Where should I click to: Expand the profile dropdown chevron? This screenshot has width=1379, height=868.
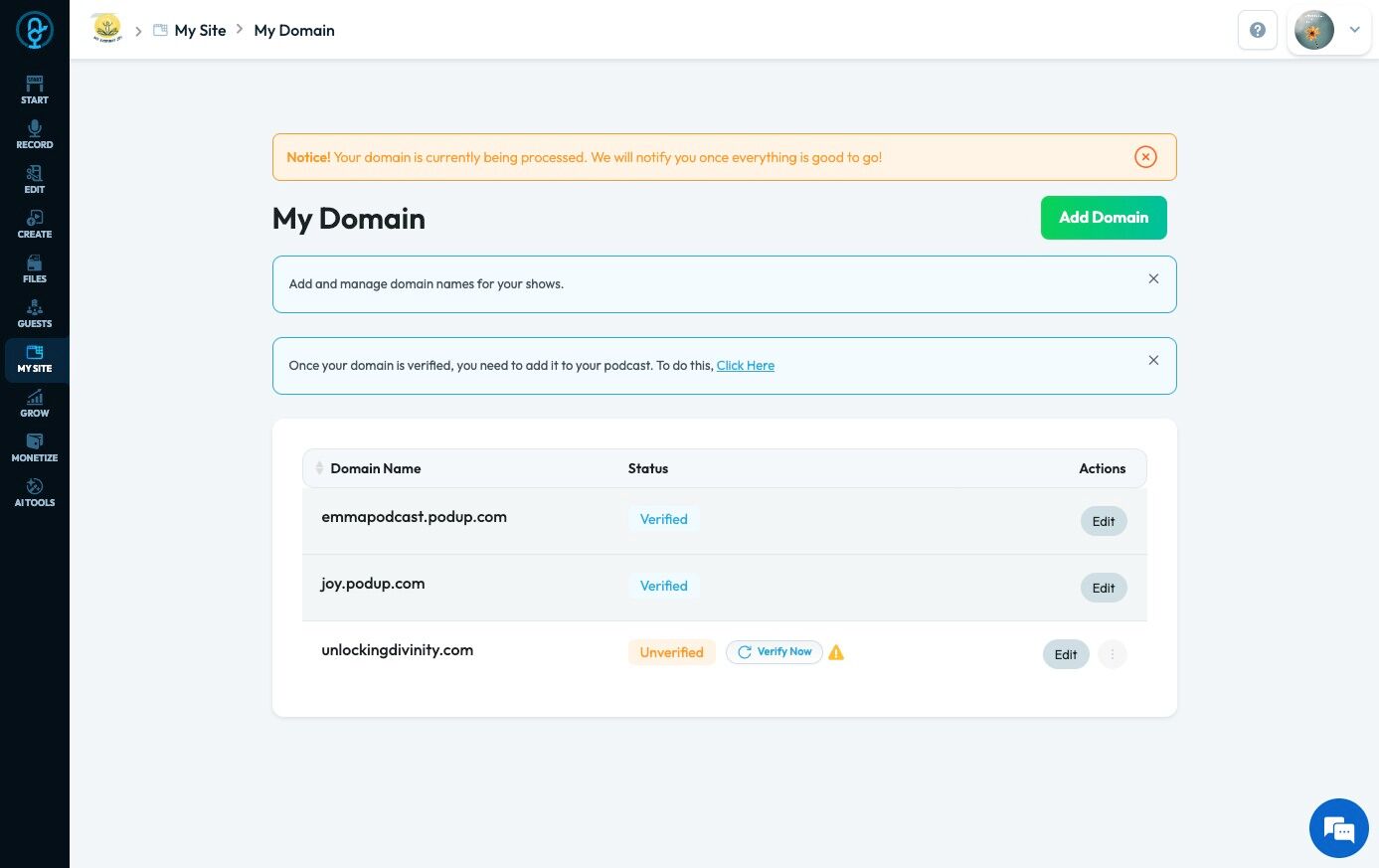[x=1354, y=30]
